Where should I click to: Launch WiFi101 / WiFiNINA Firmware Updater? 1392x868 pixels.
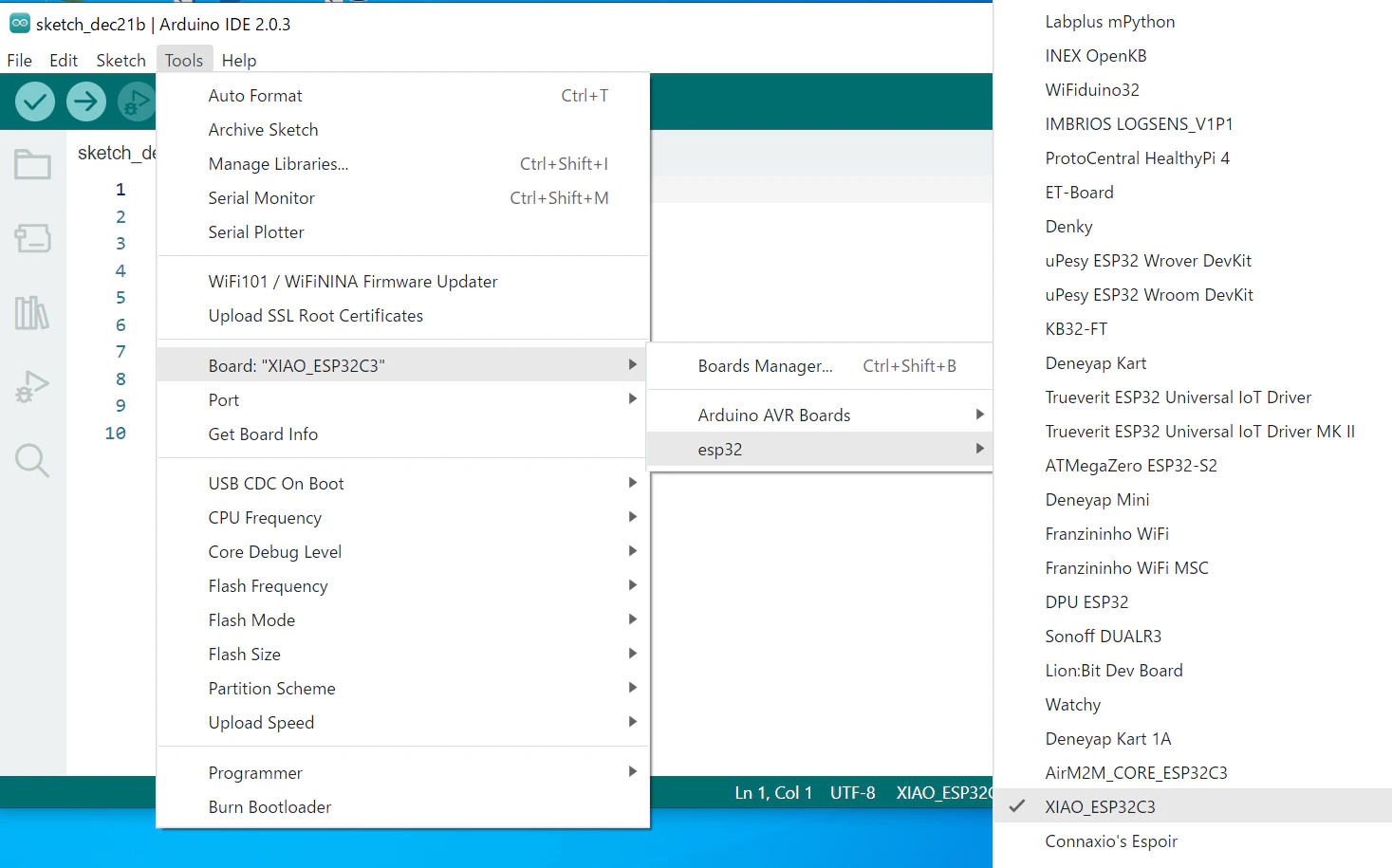click(x=402, y=281)
